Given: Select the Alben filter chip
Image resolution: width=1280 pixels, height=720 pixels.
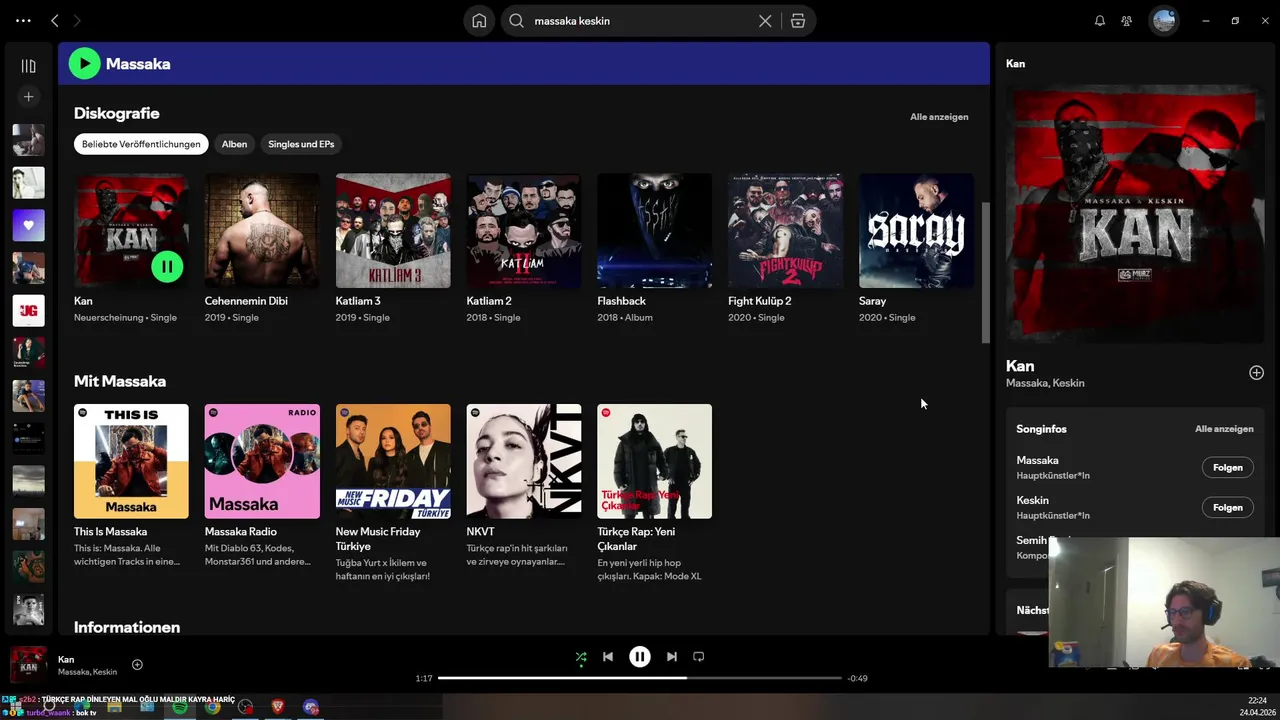Looking at the screenshot, I should [234, 144].
